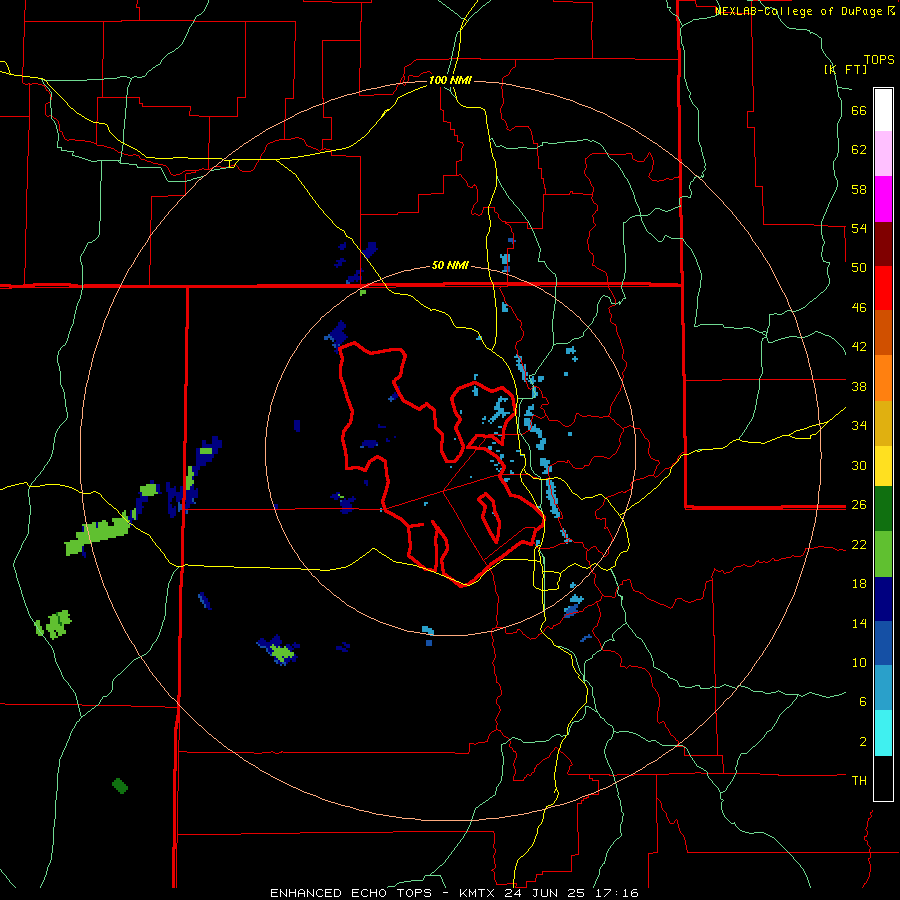900x900 pixels.
Task: Click the legend value 14
Action: (859, 623)
